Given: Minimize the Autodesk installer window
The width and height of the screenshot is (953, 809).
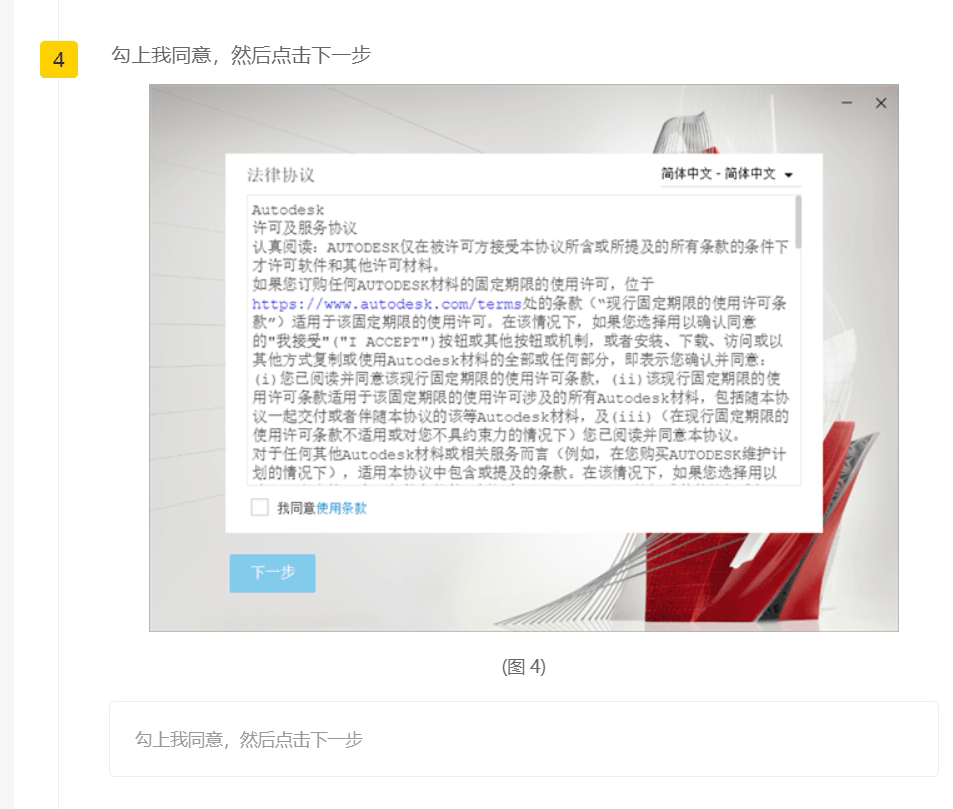Looking at the screenshot, I should tap(847, 103).
